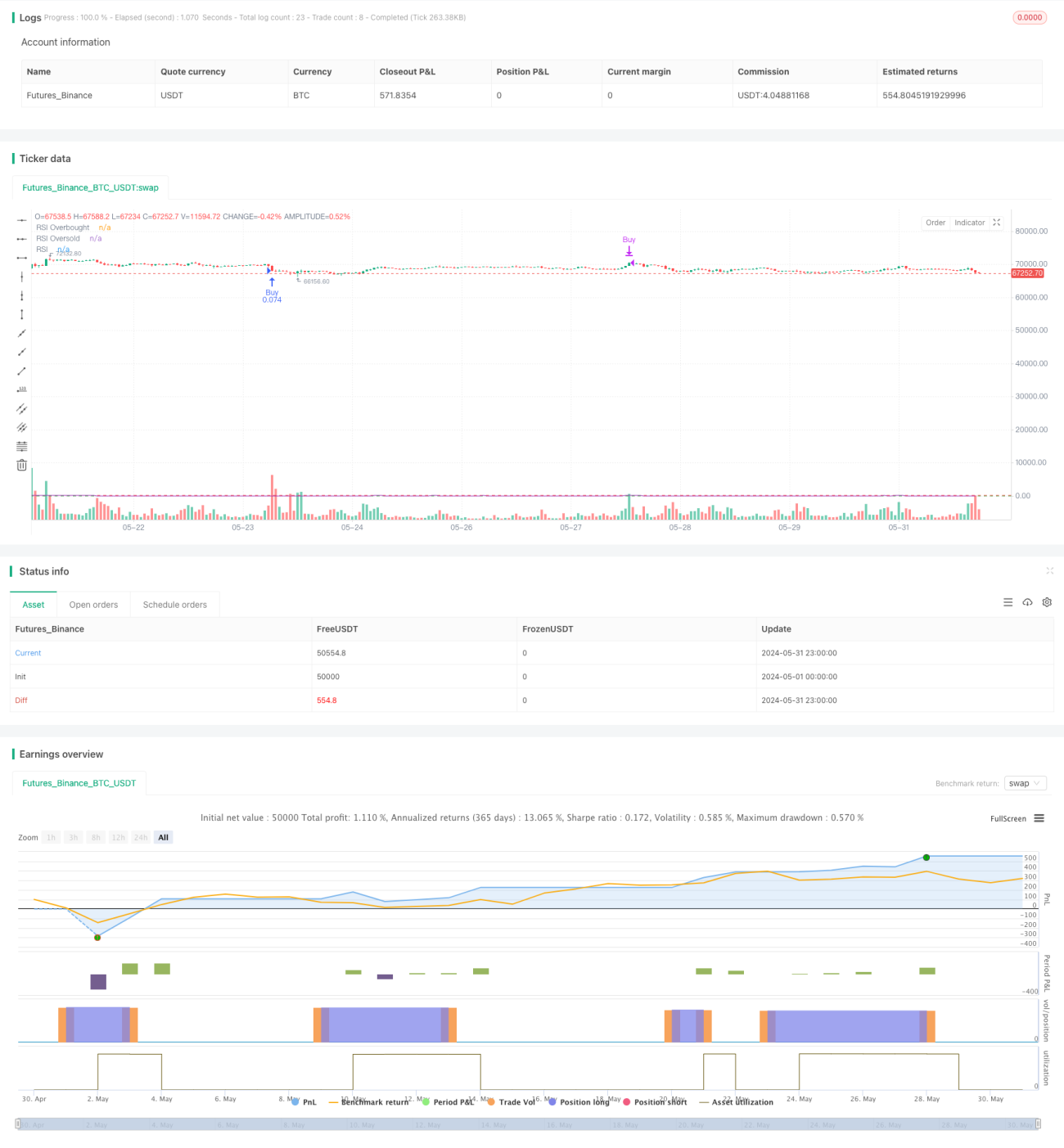Click the cloud download icon in Status info
The image size is (1064, 1148).
(1027, 602)
